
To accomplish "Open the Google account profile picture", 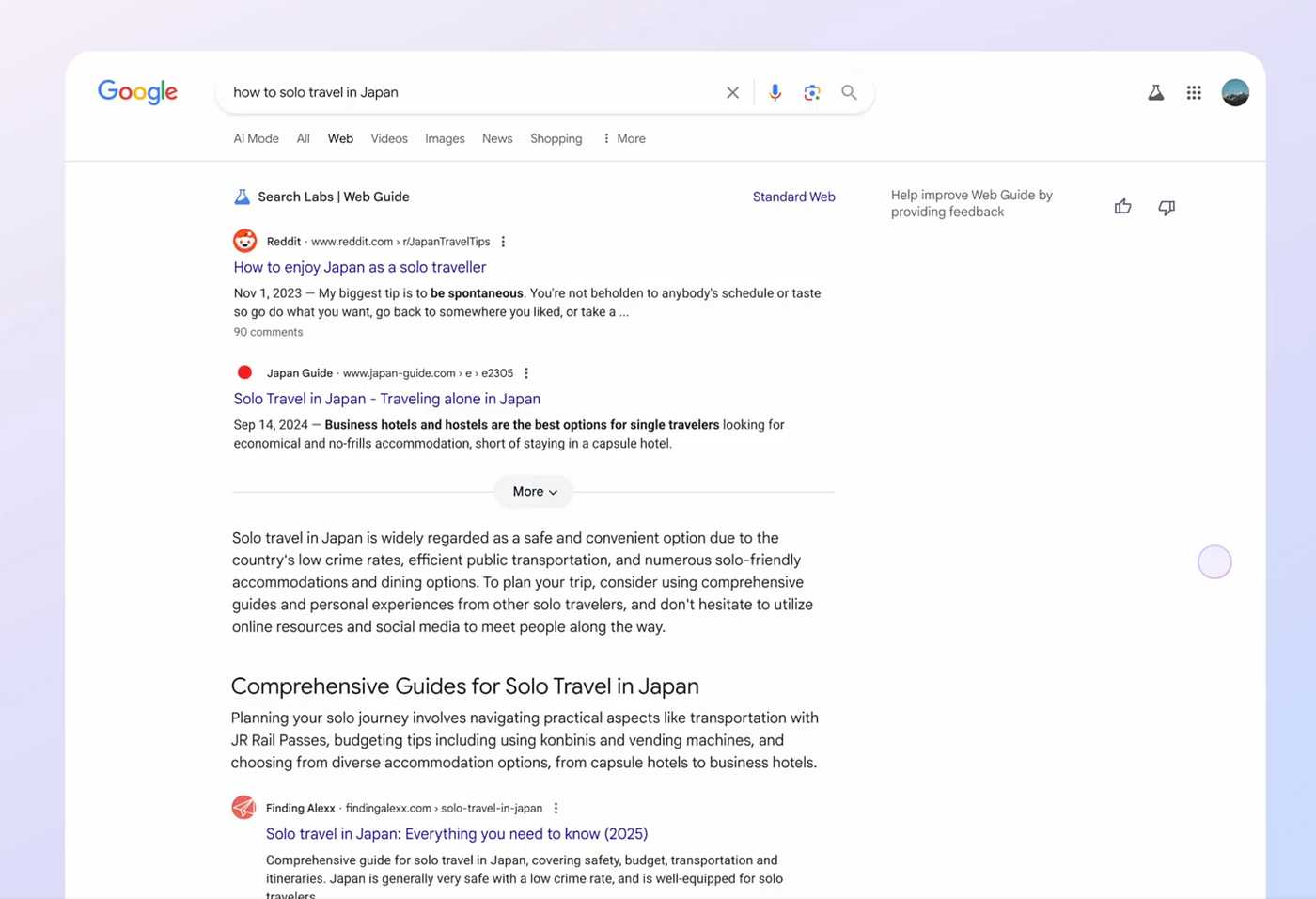I will (x=1235, y=92).
